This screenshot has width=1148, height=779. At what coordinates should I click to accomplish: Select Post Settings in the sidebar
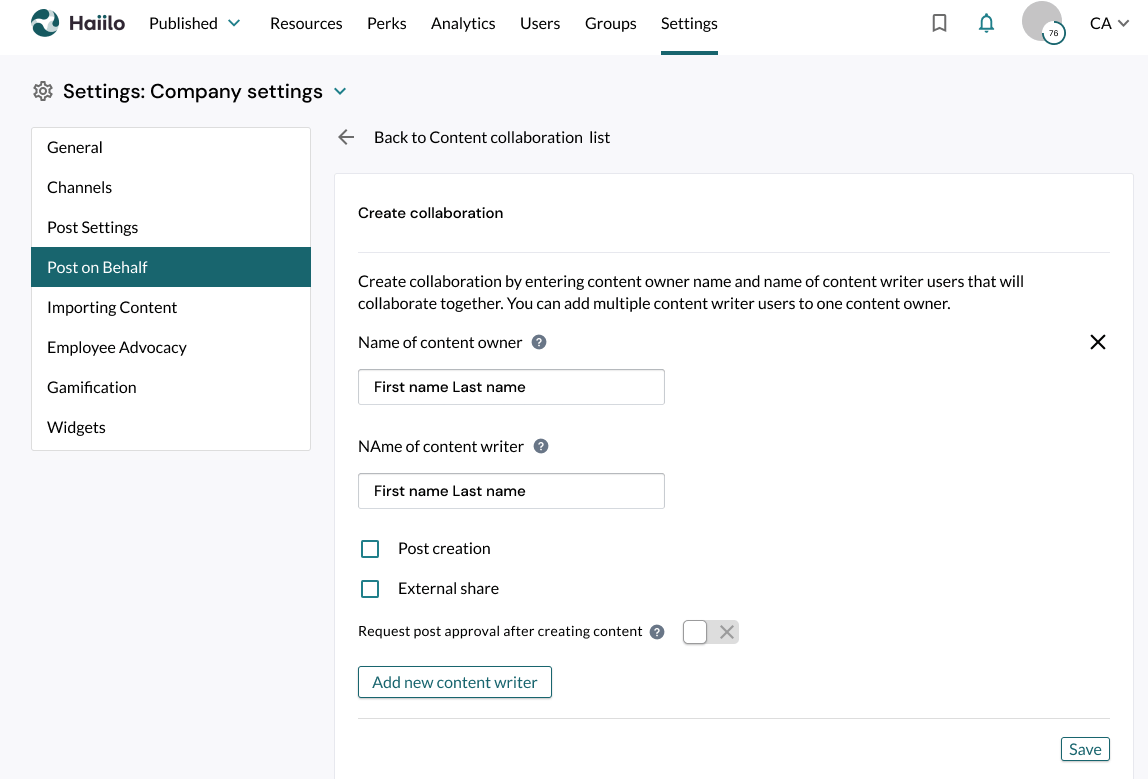pyautogui.click(x=171, y=227)
